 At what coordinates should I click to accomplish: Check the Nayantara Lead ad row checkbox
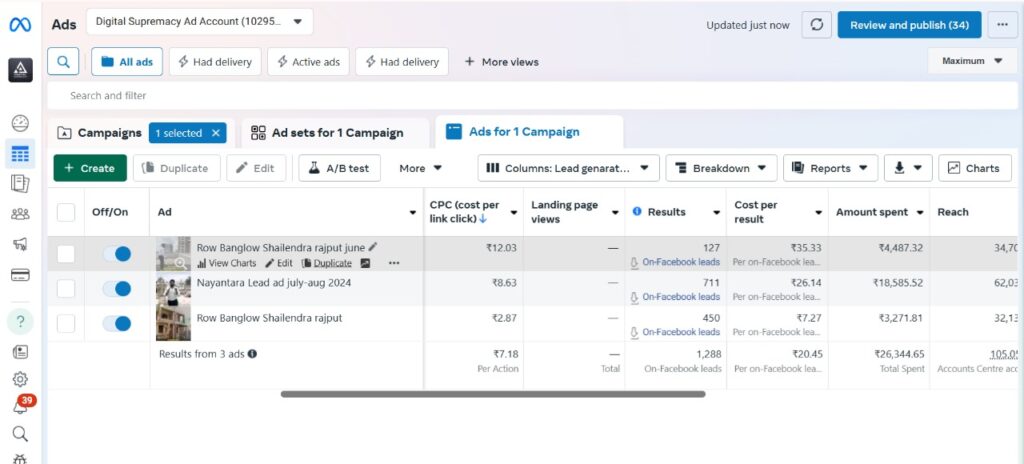(66, 288)
